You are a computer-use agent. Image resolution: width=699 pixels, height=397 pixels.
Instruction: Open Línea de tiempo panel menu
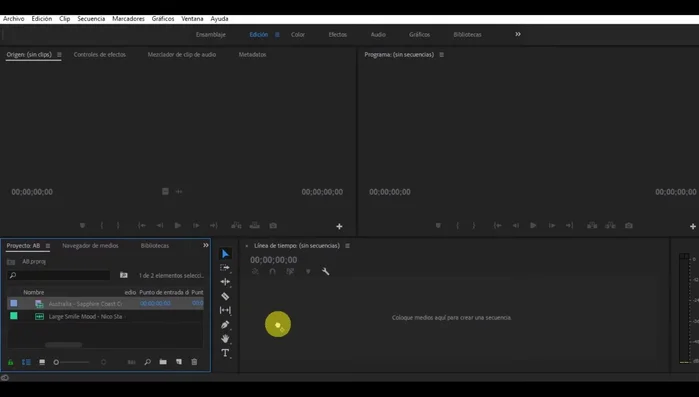tap(347, 246)
